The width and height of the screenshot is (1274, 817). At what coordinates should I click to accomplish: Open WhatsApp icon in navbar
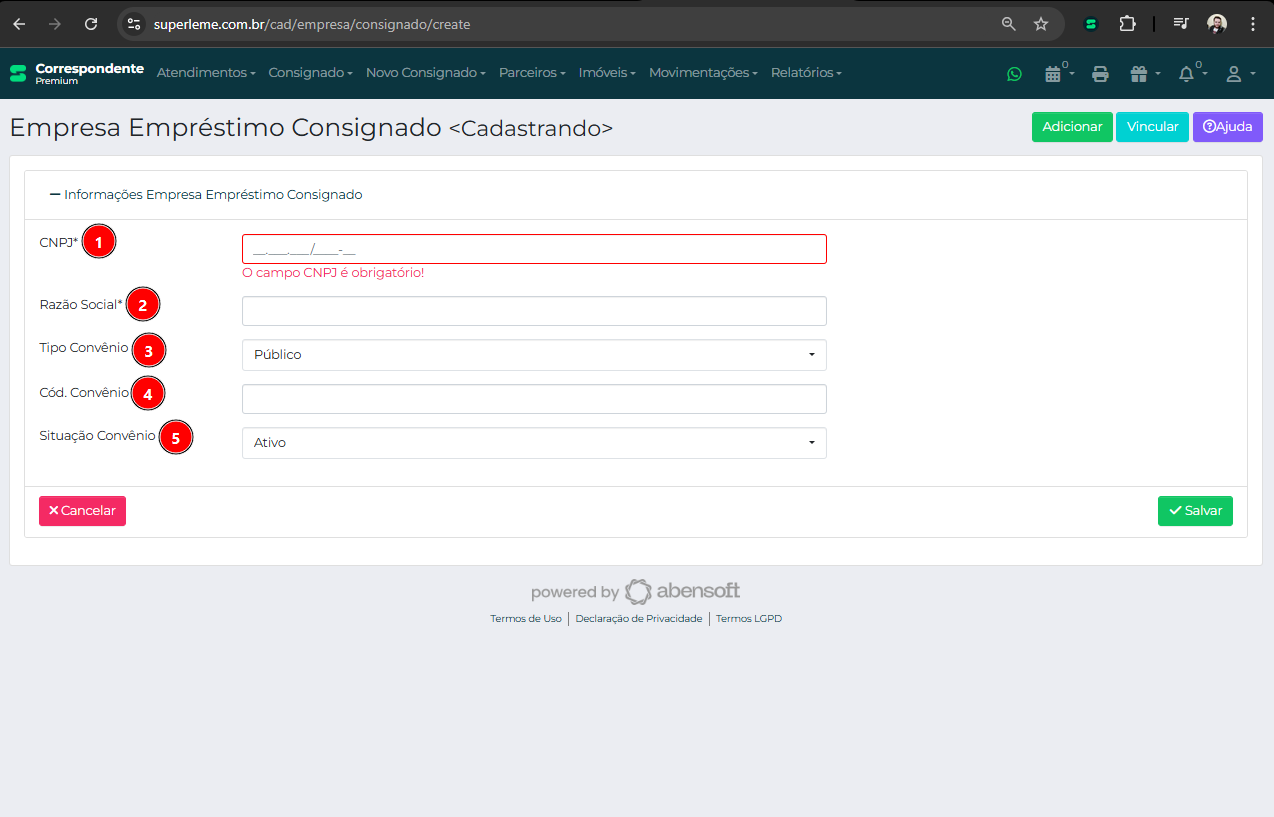coord(1014,73)
